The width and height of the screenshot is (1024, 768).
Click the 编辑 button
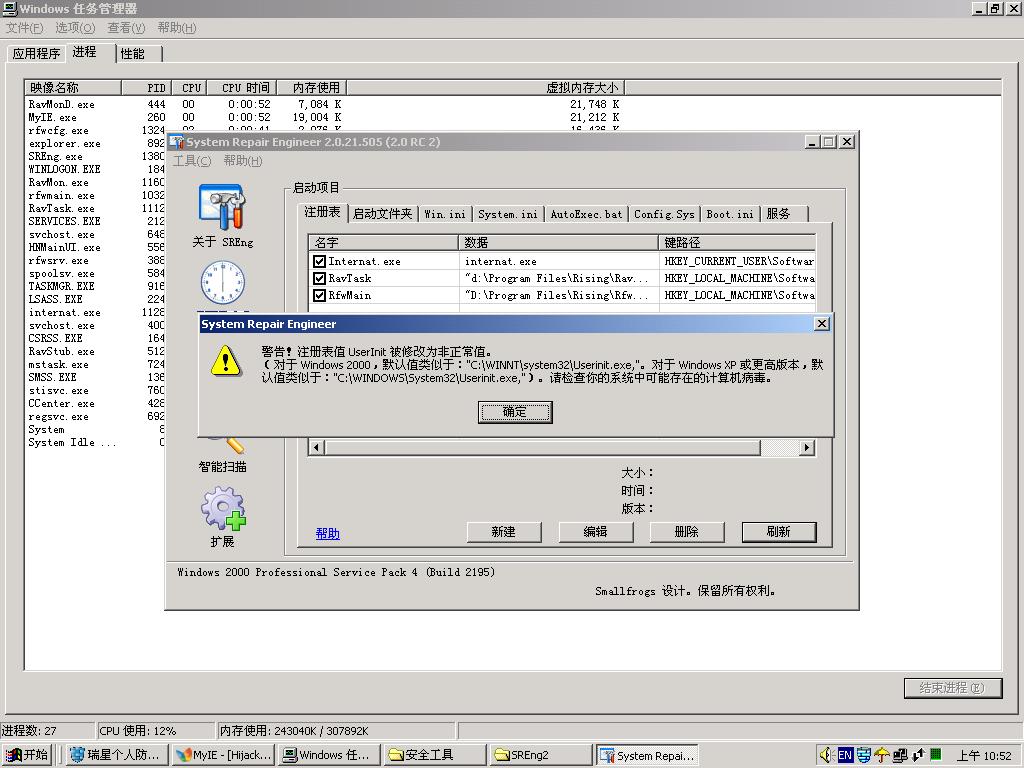[596, 532]
